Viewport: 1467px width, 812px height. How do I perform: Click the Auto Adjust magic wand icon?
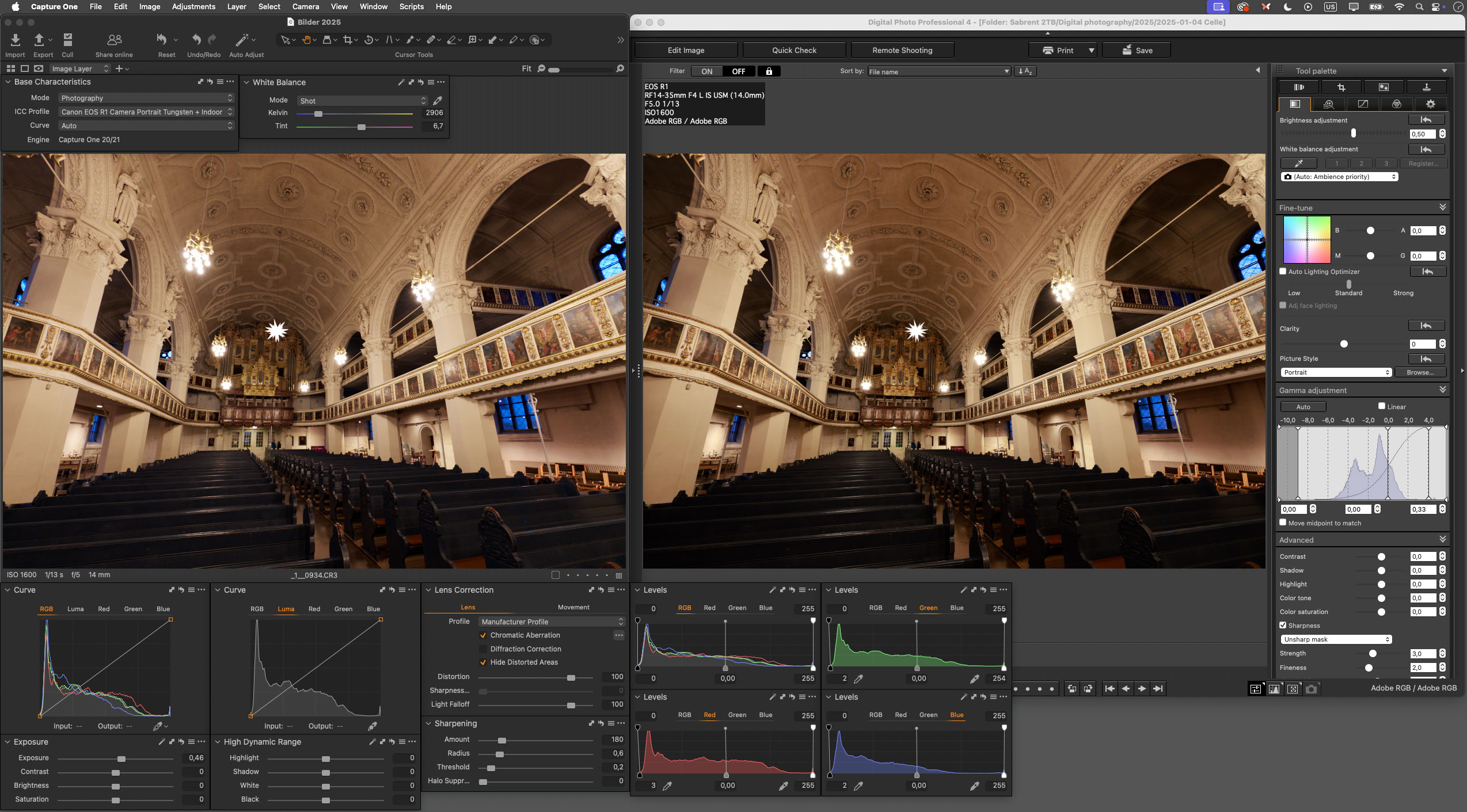pyautogui.click(x=242, y=40)
